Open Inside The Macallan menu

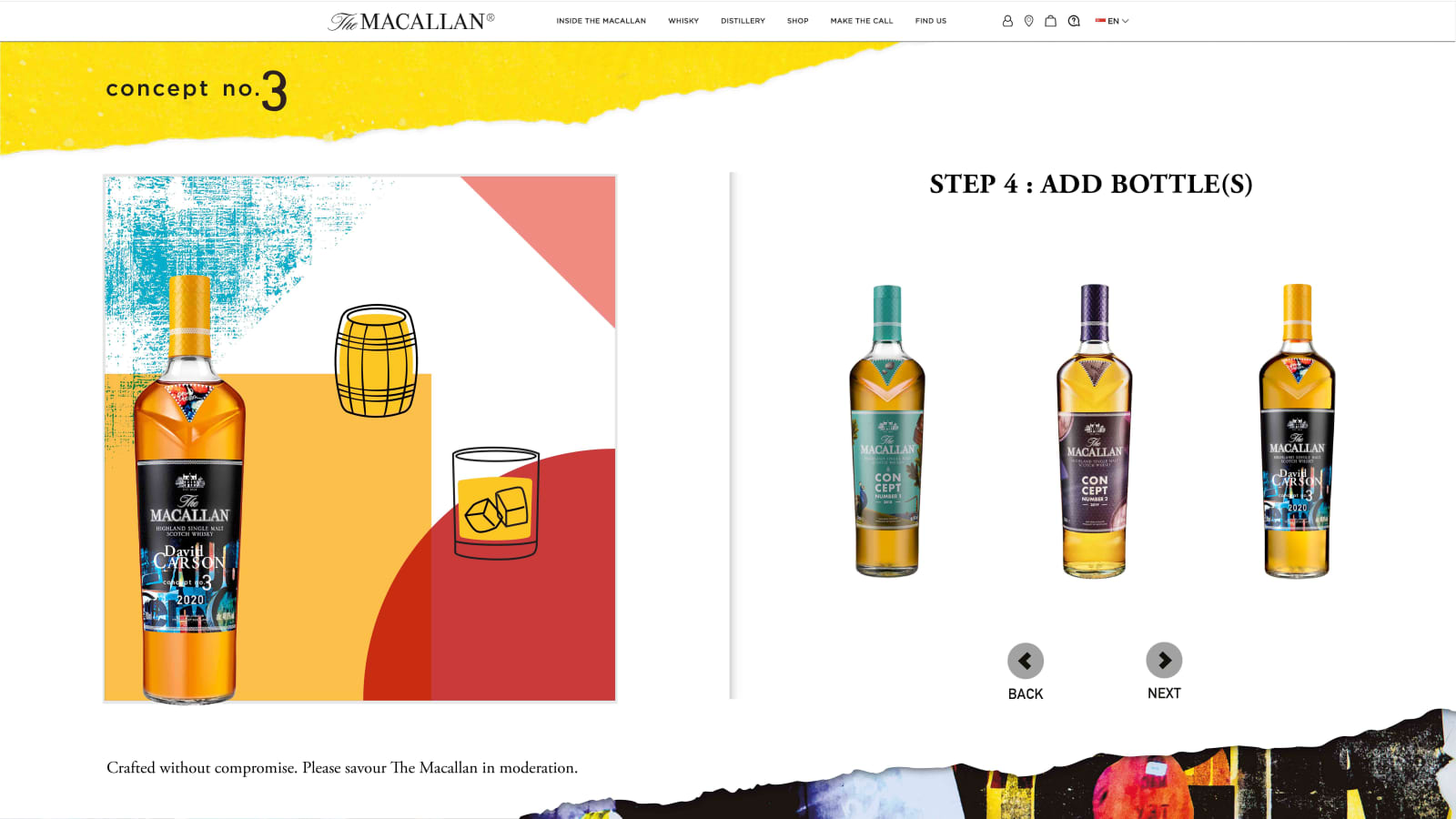coord(602,21)
